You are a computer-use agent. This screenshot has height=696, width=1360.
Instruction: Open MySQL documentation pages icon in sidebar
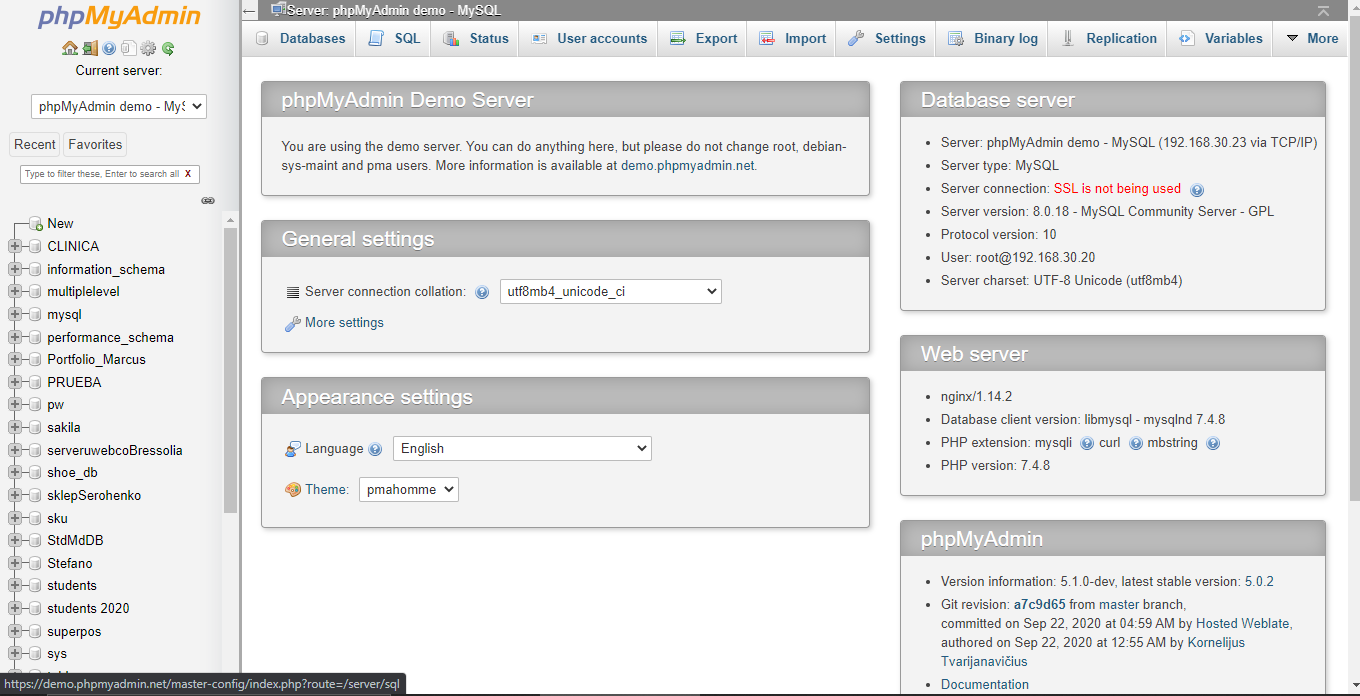(128, 48)
